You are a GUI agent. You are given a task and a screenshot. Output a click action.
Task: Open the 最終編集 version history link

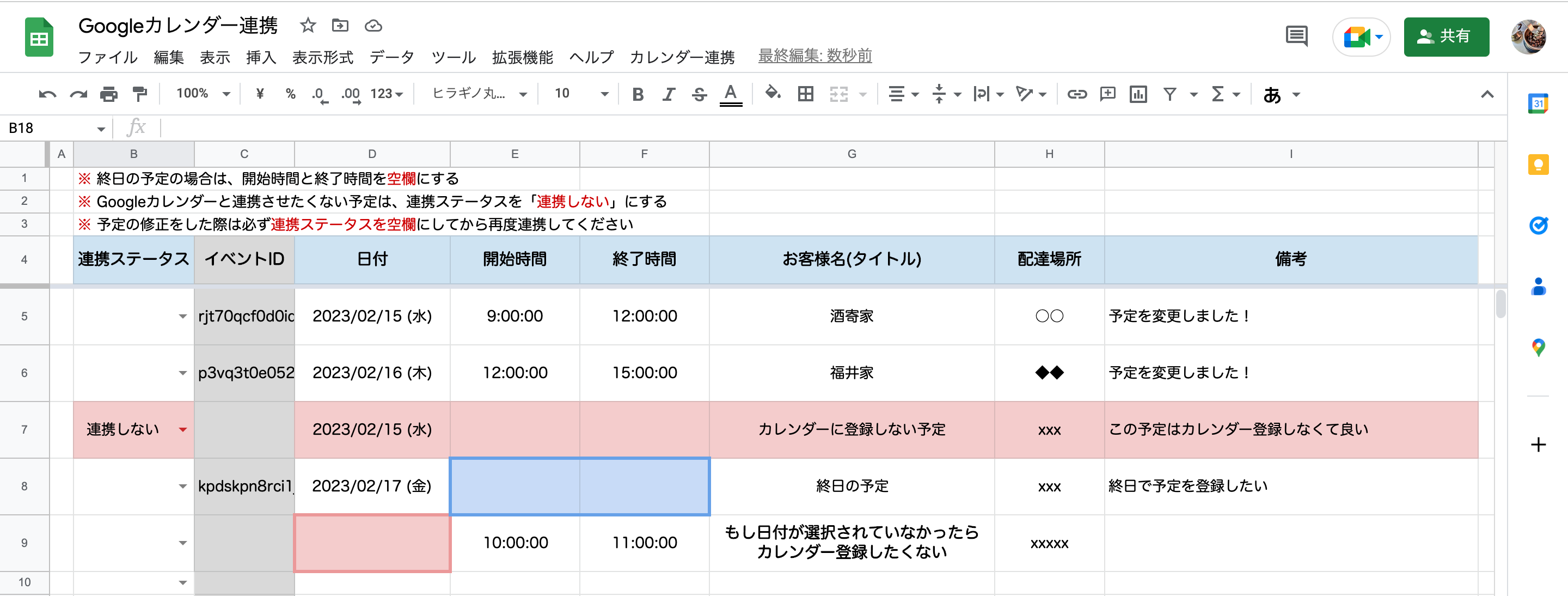[x=815, y=56]
